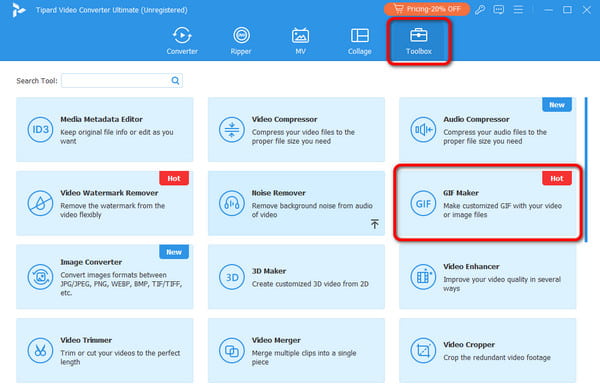This screenshot has width=600, height=387.
Task: Open Video Cropper title text
Action: [469, 345]
